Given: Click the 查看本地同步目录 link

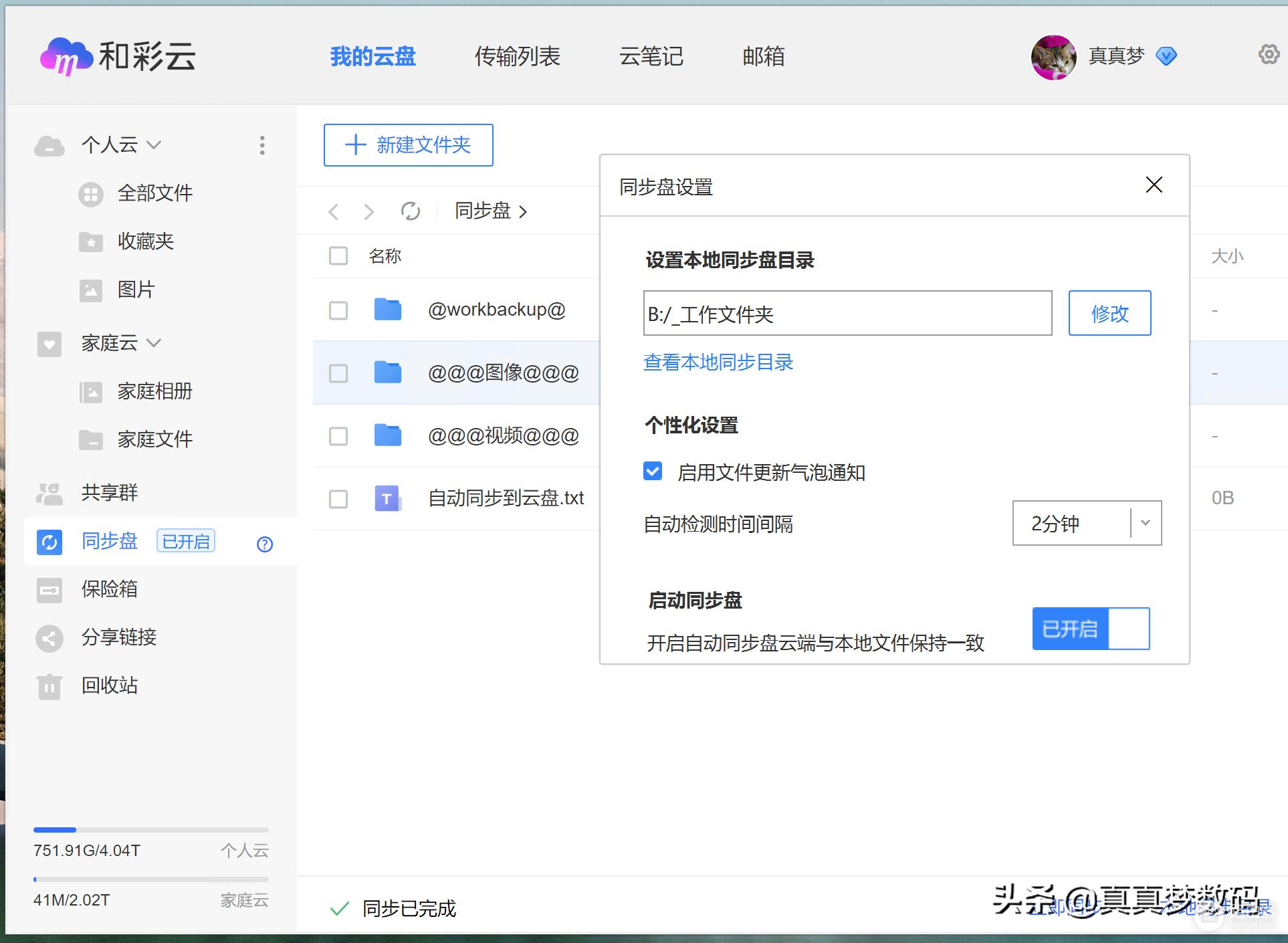Looking at the screenshot, I should point(718,362).
